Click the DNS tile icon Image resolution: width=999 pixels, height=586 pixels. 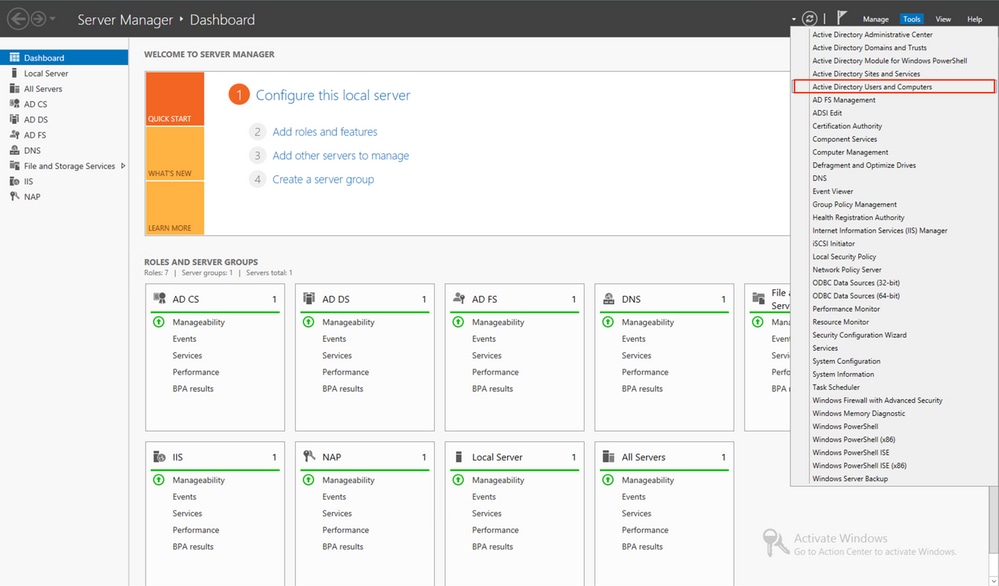[x=608, y=298]
